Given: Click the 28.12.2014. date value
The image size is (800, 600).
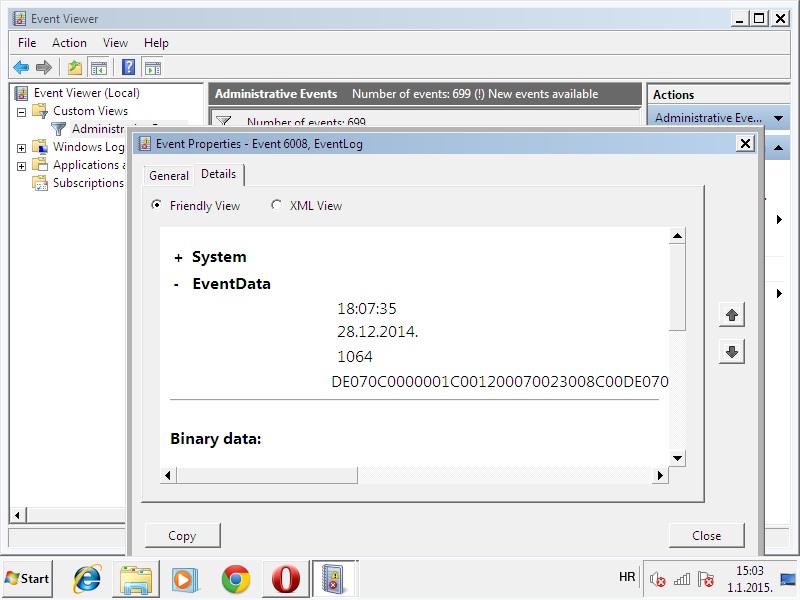Looking at the screenshot, I should (378, 332).
